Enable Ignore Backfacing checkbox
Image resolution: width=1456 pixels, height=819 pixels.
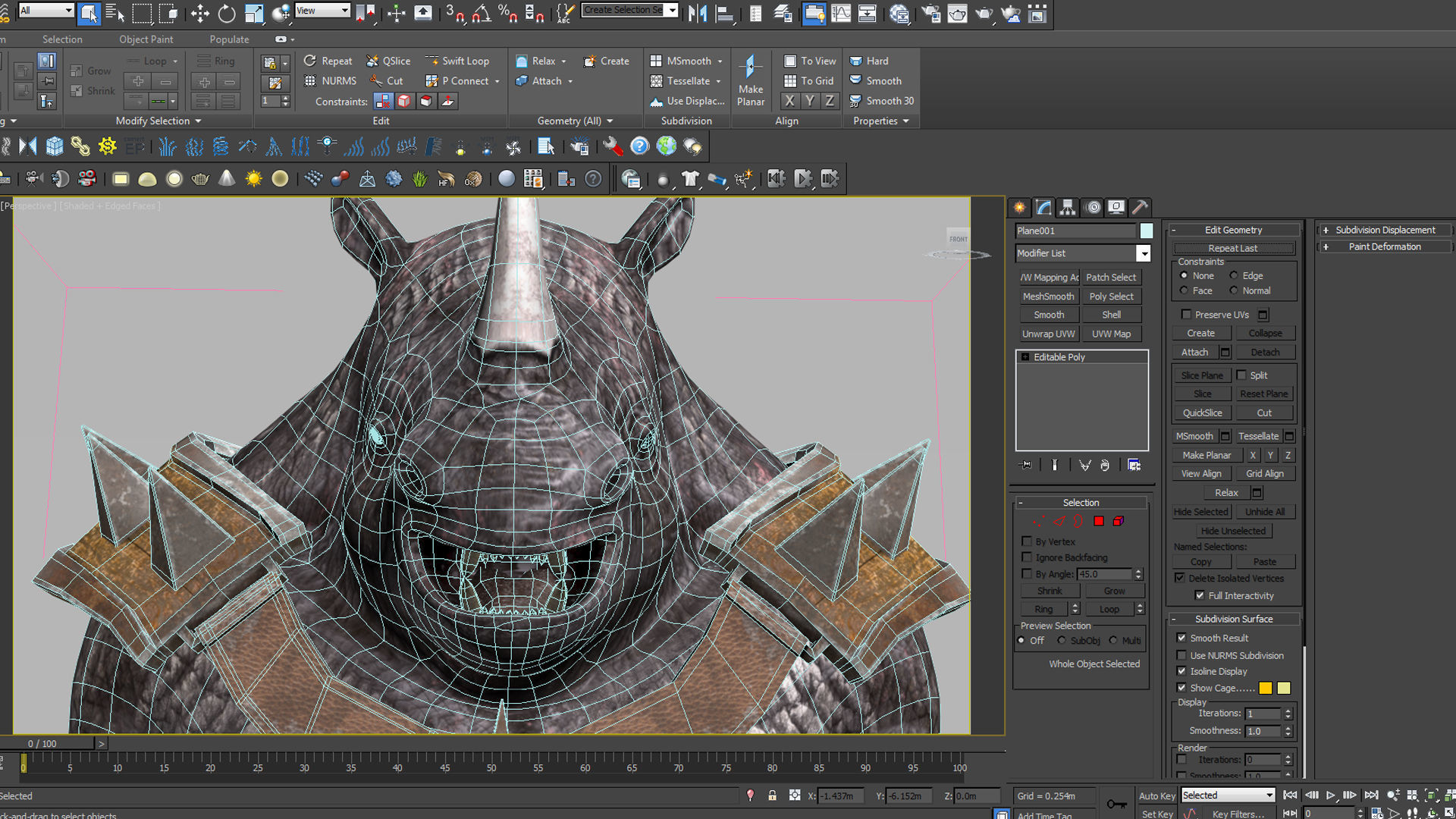(x=1027, y=557)
